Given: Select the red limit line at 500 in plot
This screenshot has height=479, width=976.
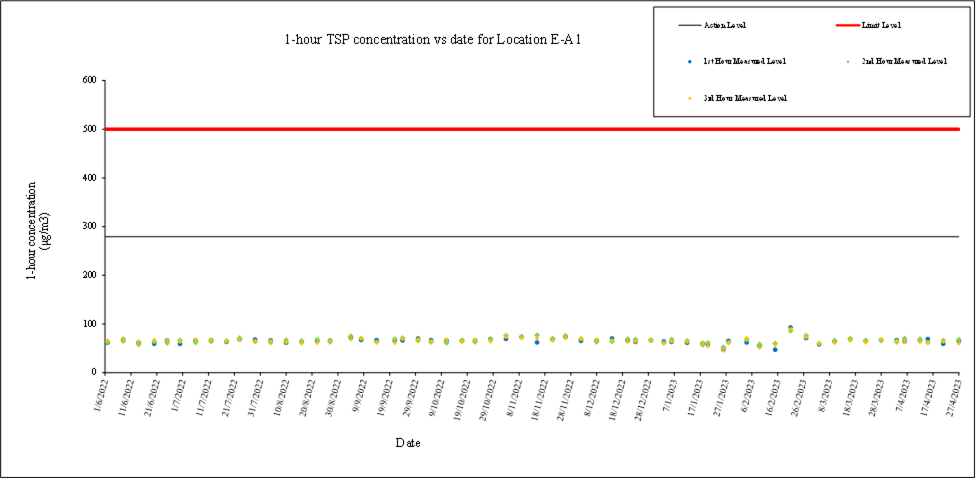Looking at the screenshot, I should pyautogui.click(x=530, y=129).
